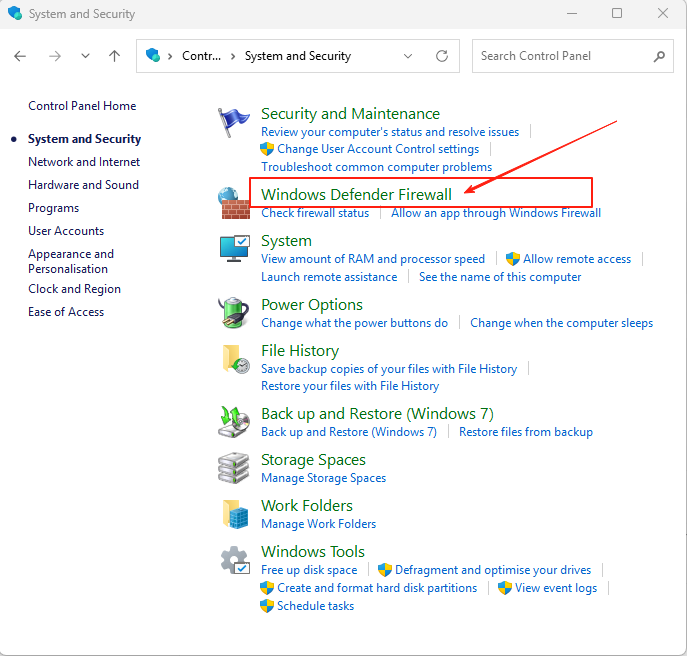
Task: Click the System monitor icon
Action: click(x=234, y=248)
